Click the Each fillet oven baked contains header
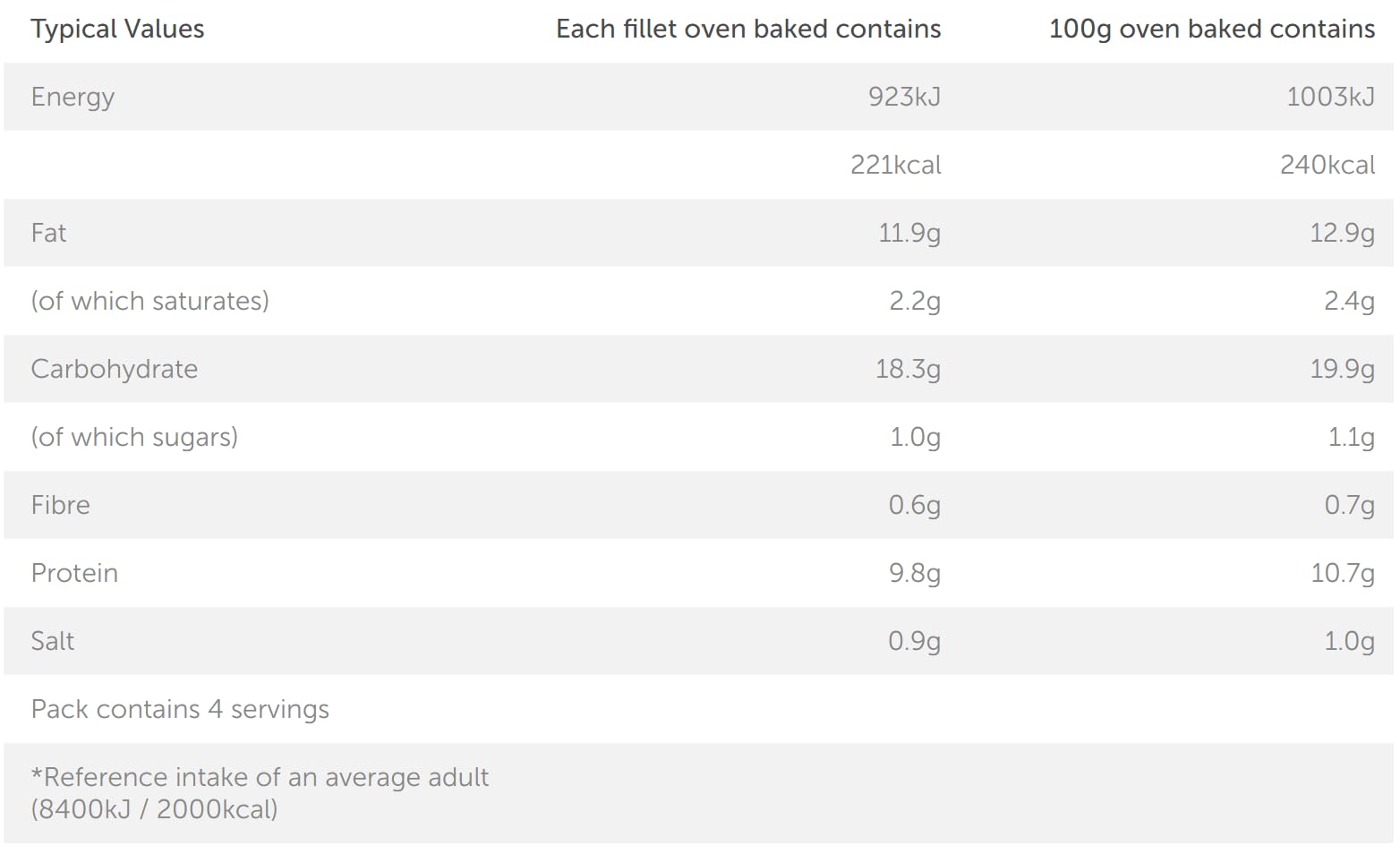 747,30
